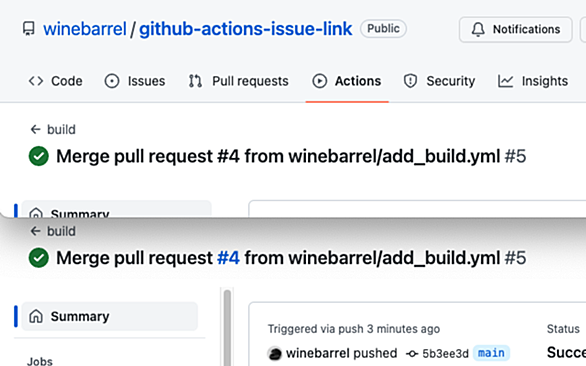Click the sidebar vertical scrollbar
The image size is (586, 366).
pyautogui.click(x=227, y=327)
